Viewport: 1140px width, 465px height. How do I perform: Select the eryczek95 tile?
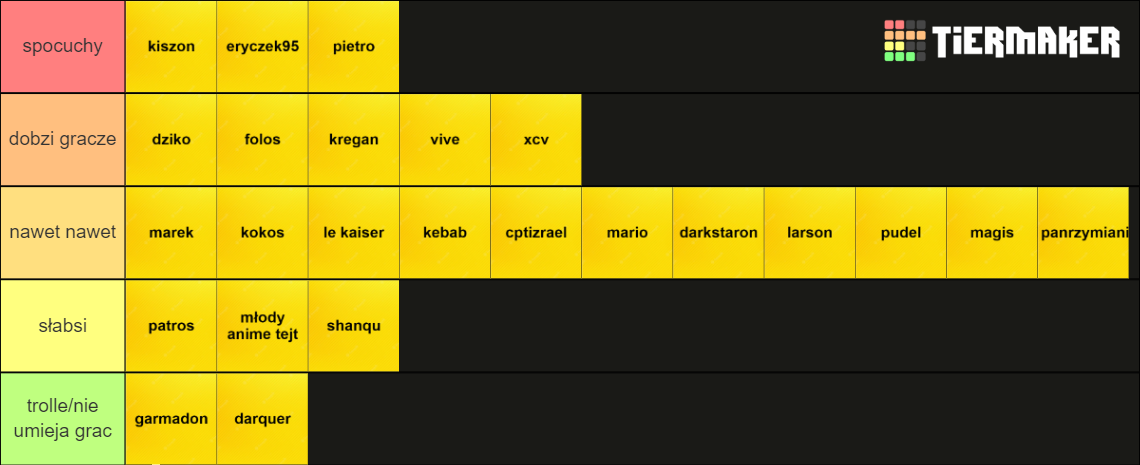point(262,46)
